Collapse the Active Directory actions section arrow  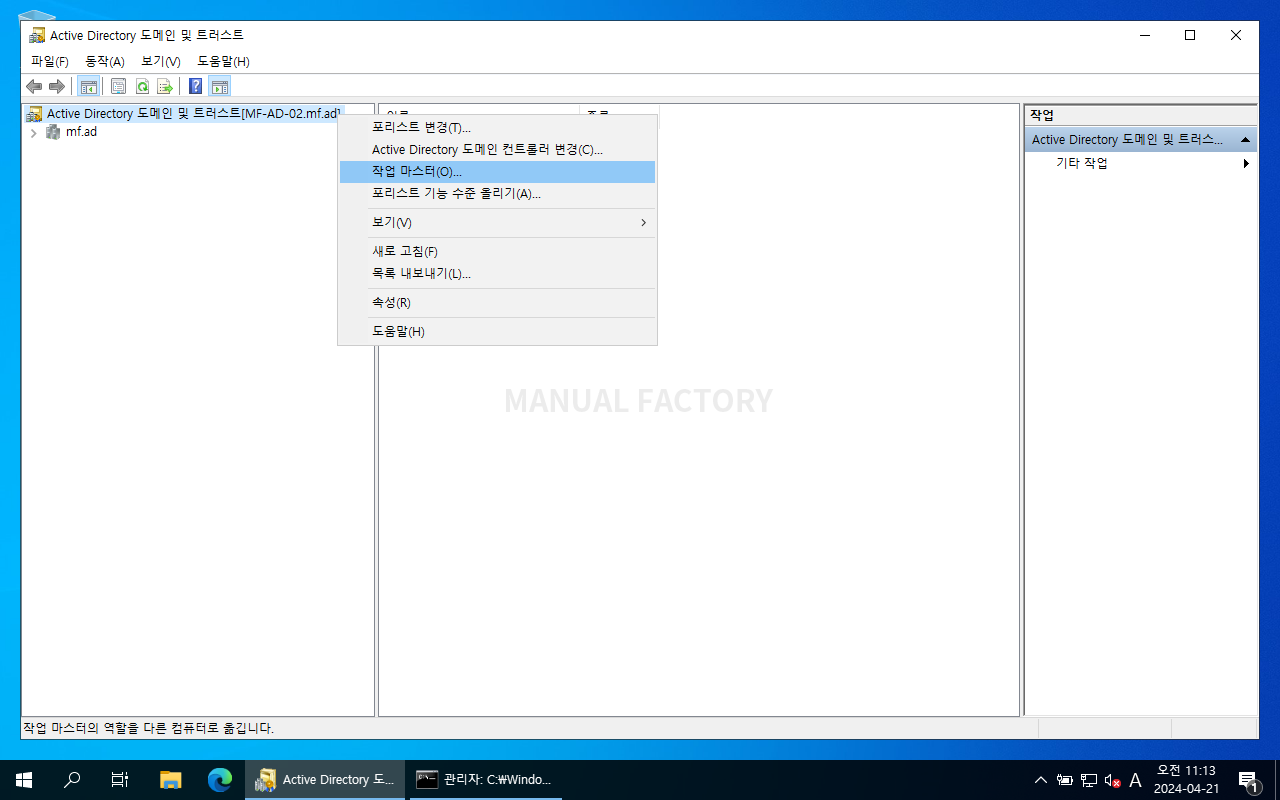tap(1245, 140)
